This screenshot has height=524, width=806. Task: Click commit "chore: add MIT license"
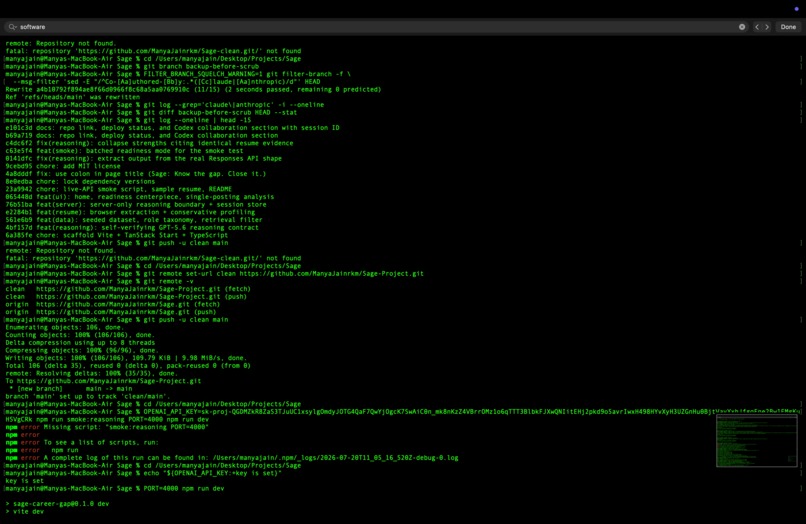(x=63, y=166)
